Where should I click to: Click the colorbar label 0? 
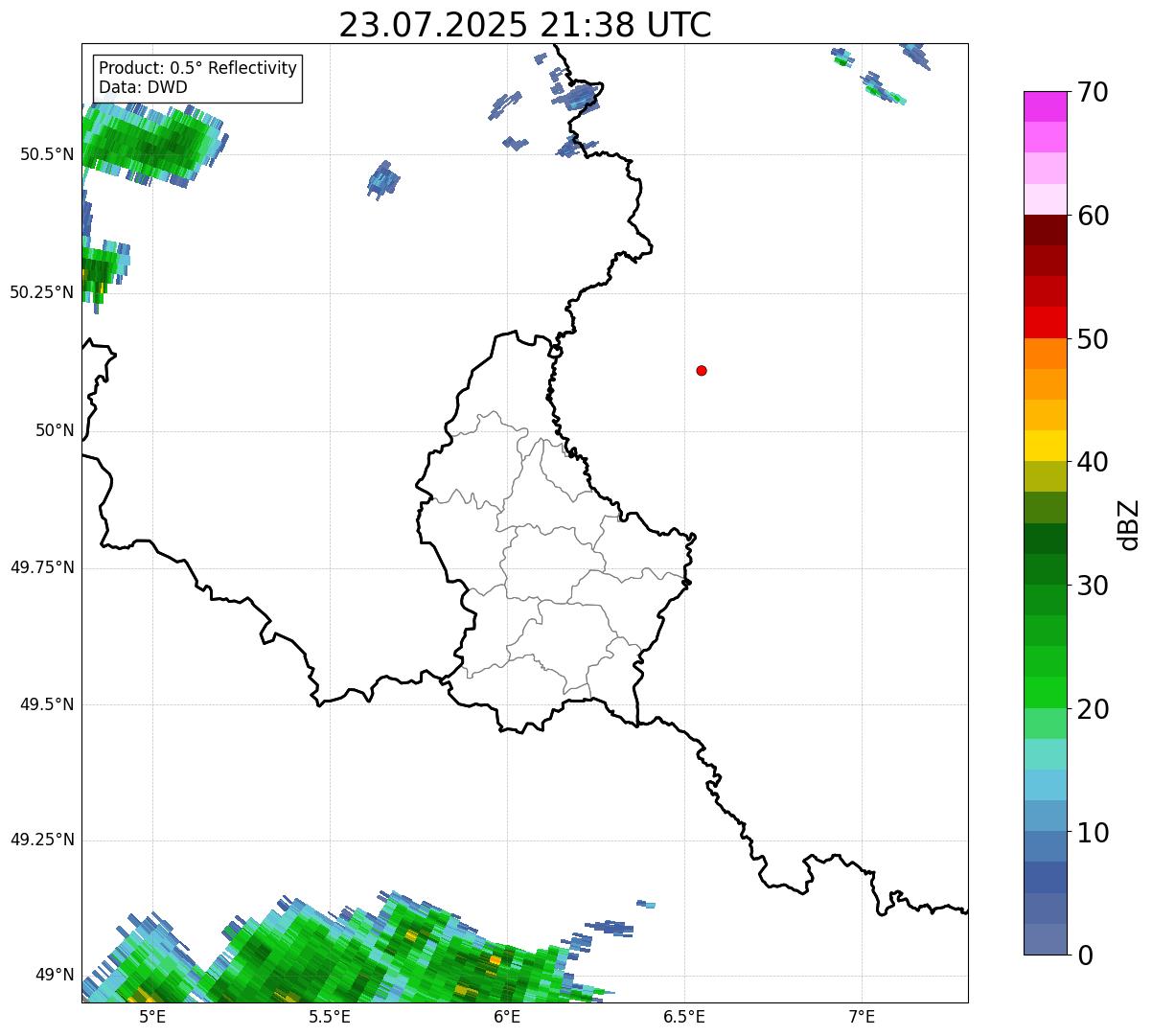[1086, 955]
